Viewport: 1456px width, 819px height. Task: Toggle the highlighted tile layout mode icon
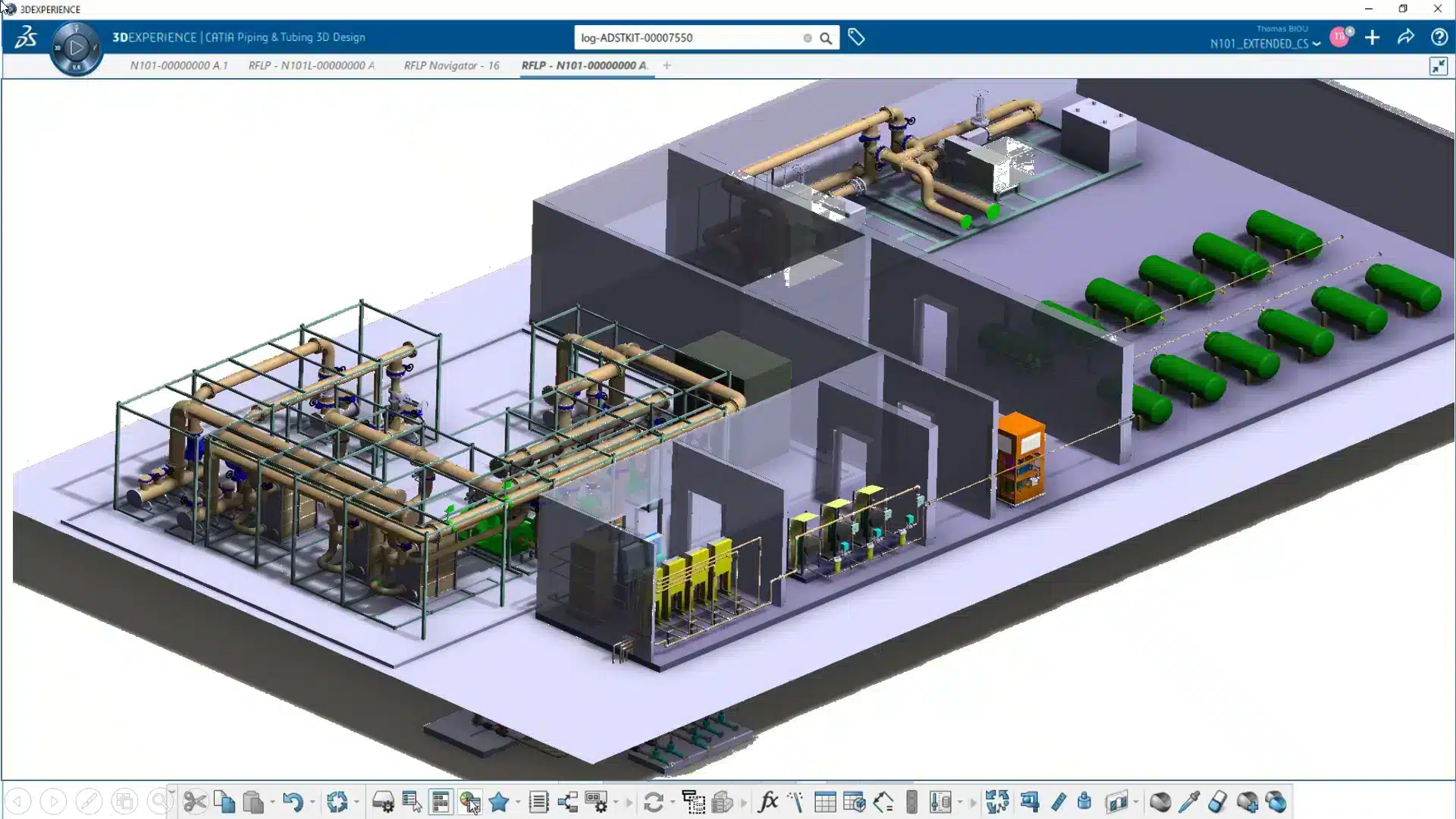tap(441, 802)
